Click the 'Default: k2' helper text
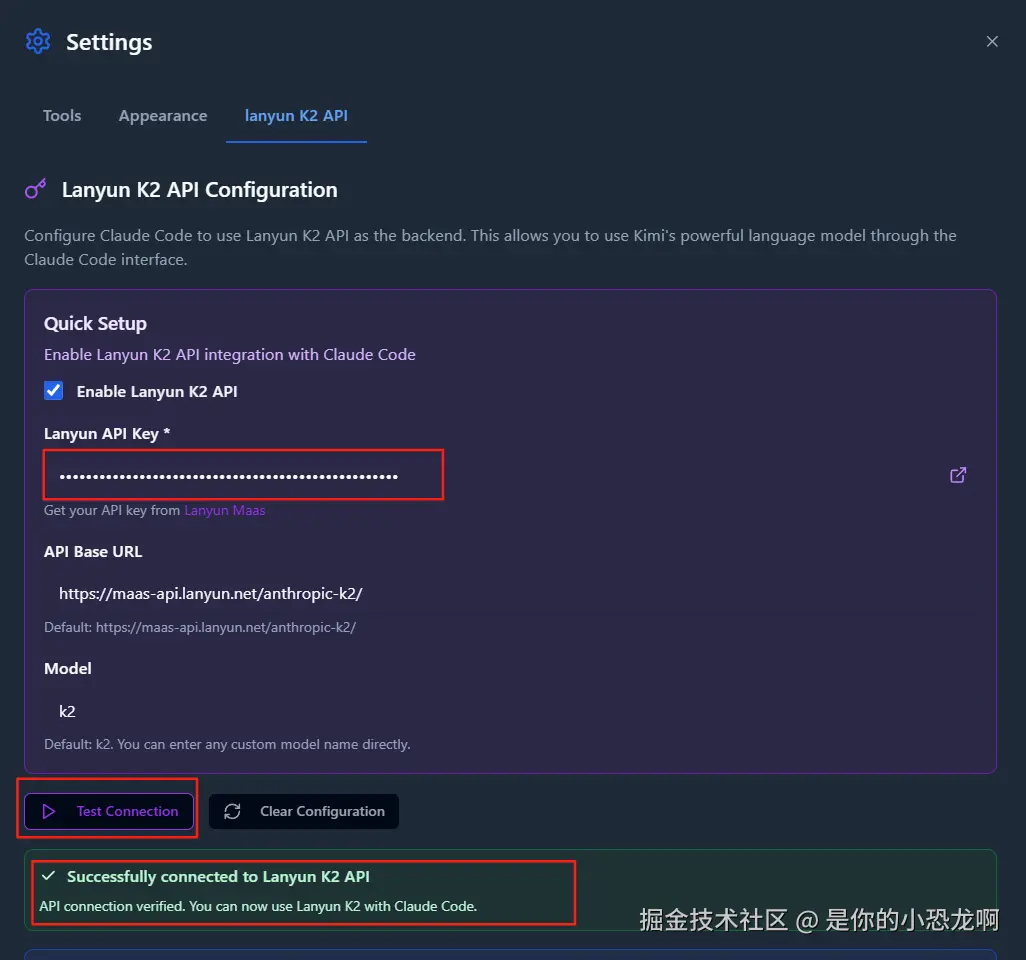1026x960 pixels. click(x=227, y=745)
